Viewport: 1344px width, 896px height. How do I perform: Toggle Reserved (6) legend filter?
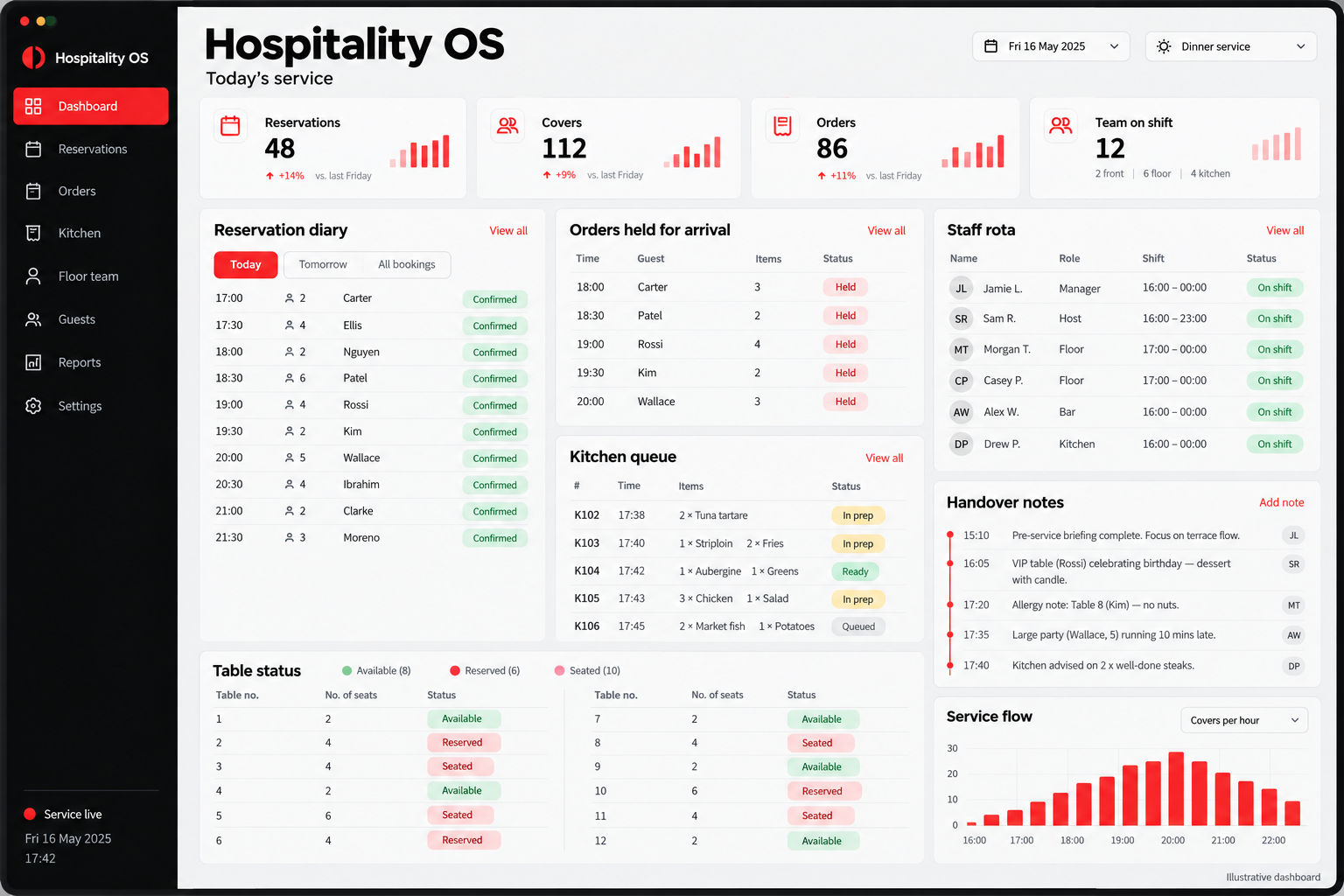(485, 670)
